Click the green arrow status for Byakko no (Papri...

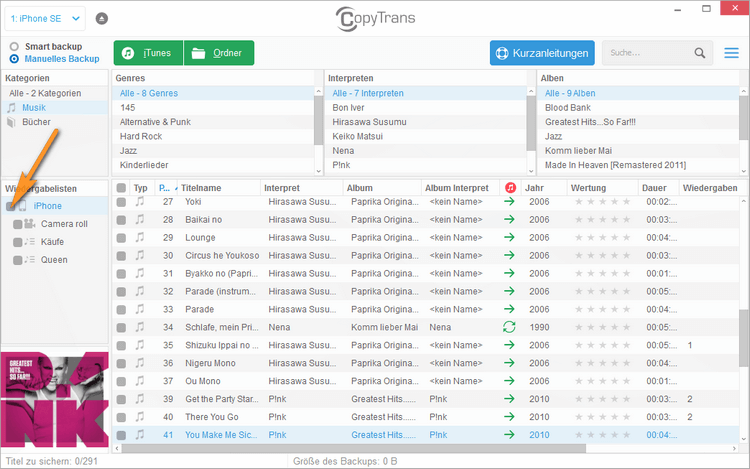tap(509, 273)
